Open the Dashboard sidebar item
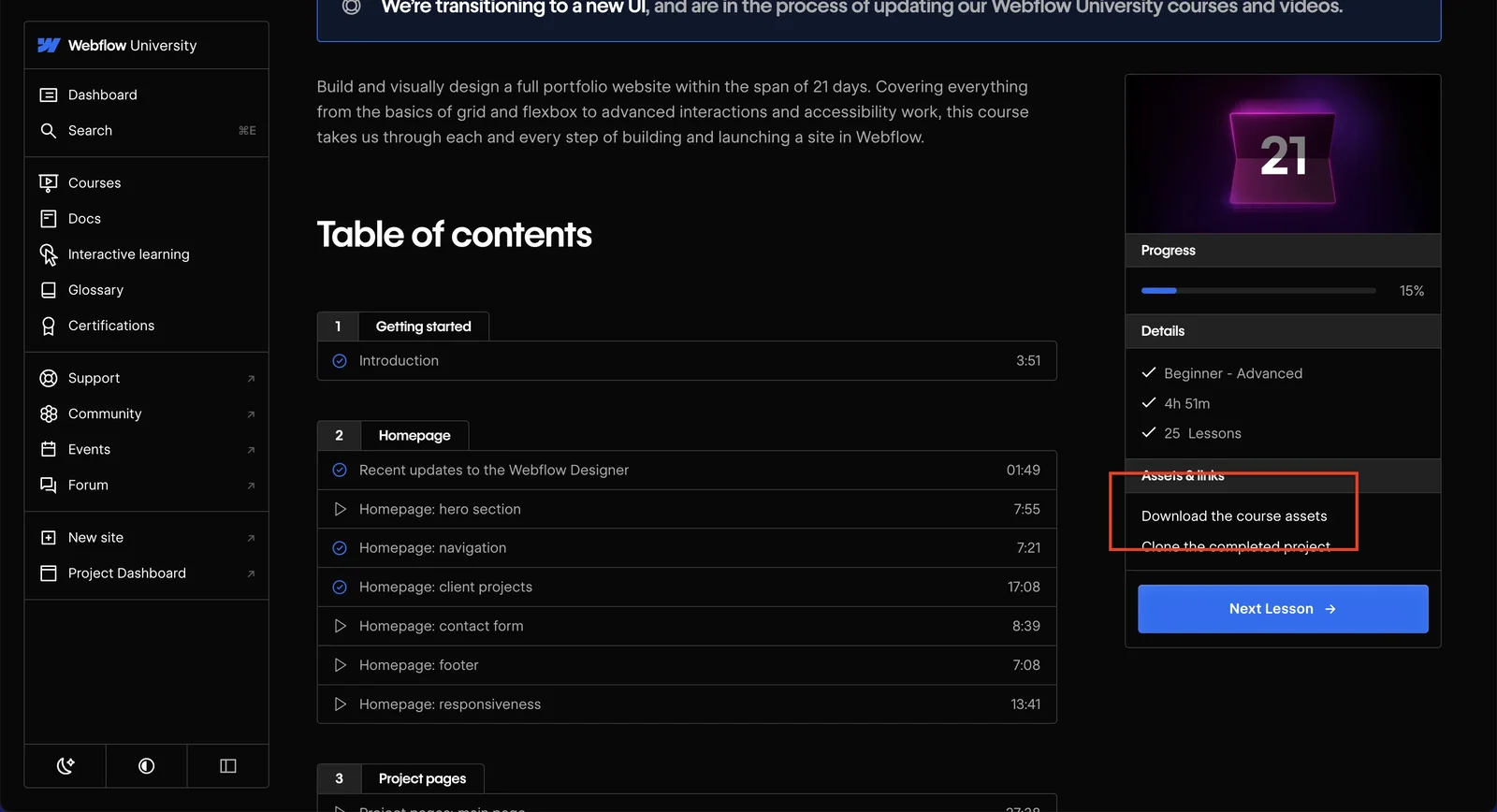Screen dimensions: 1497x812 tap(146, 94)
